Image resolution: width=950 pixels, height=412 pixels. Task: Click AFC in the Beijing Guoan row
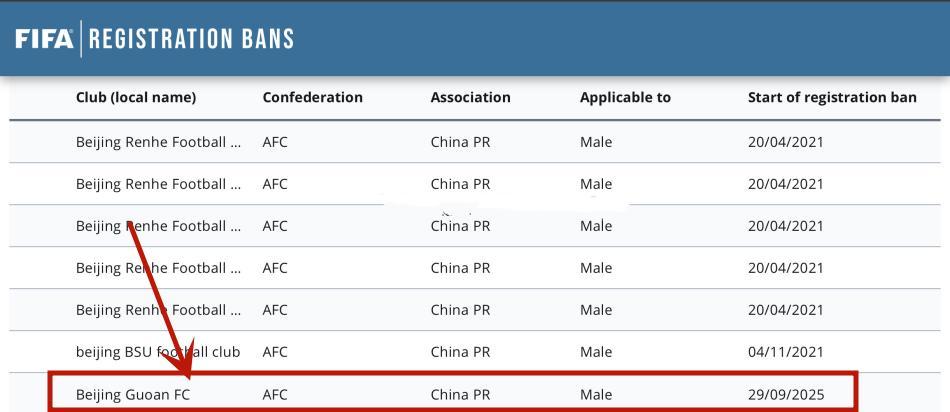click(275, 395)
